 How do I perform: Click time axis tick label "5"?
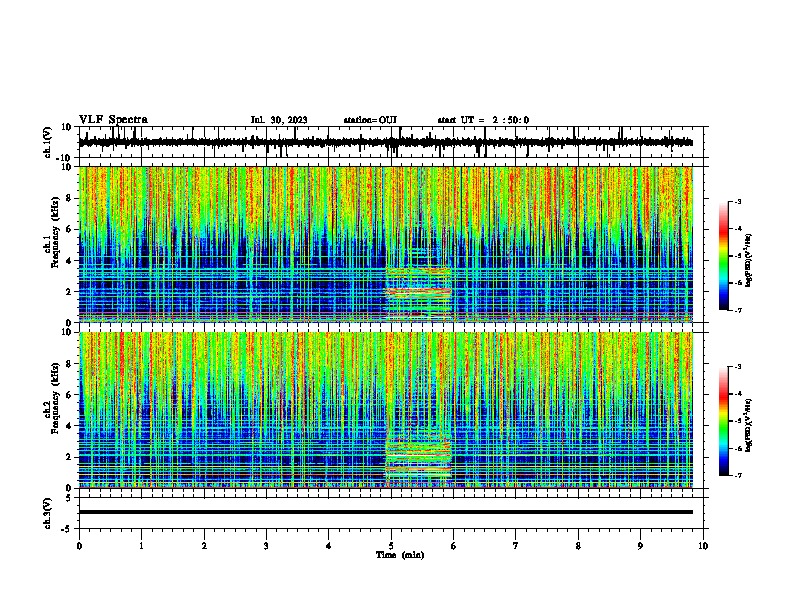pyautogui.click(x=391, y=546)
